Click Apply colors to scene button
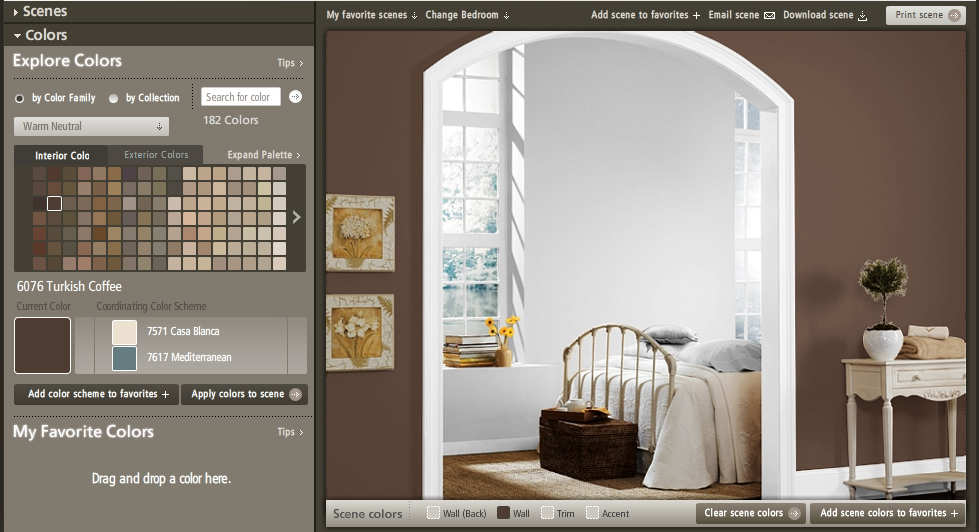The image size is (979, 532). [x=245, y=394]
